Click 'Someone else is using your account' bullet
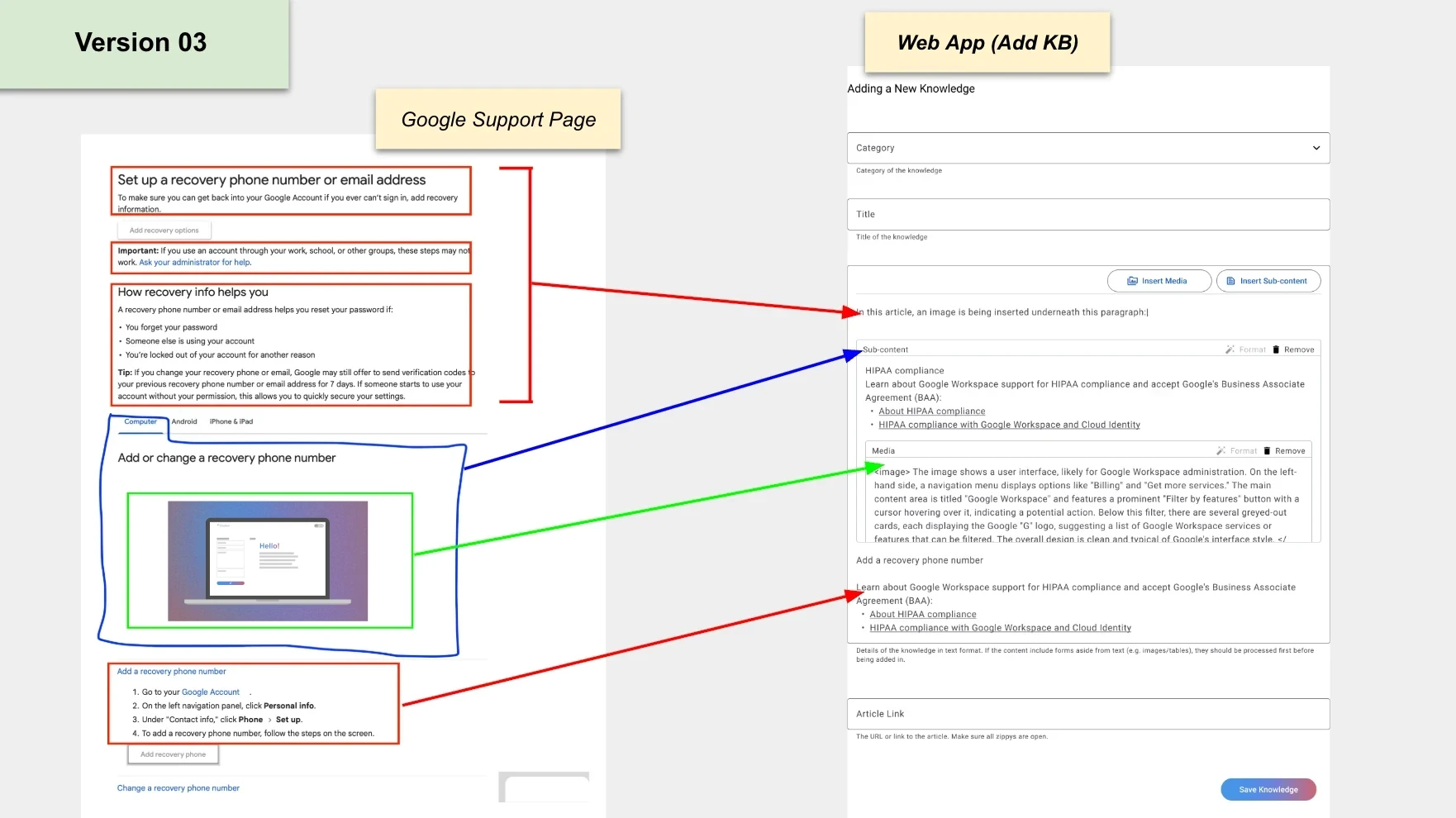Screen dimensions: 1456x818 (x=190, y=341)
